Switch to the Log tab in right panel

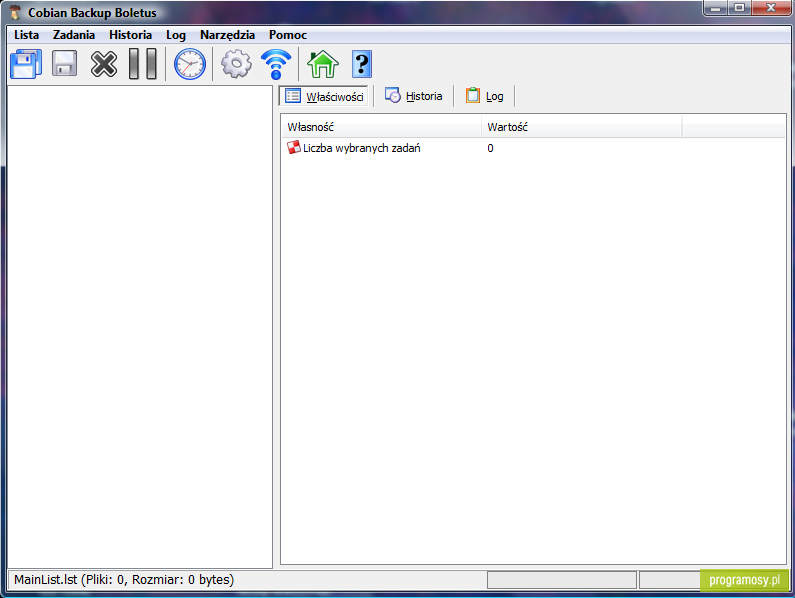484,96
